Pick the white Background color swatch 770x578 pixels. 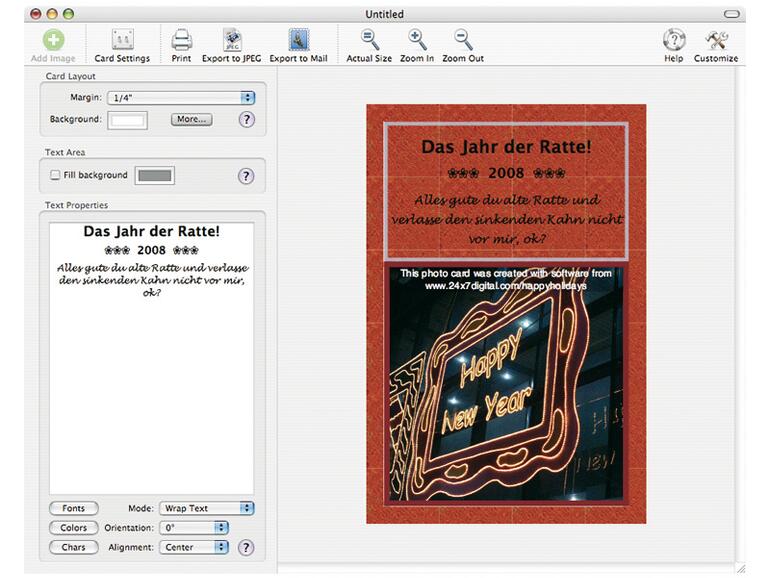[128, 120]
